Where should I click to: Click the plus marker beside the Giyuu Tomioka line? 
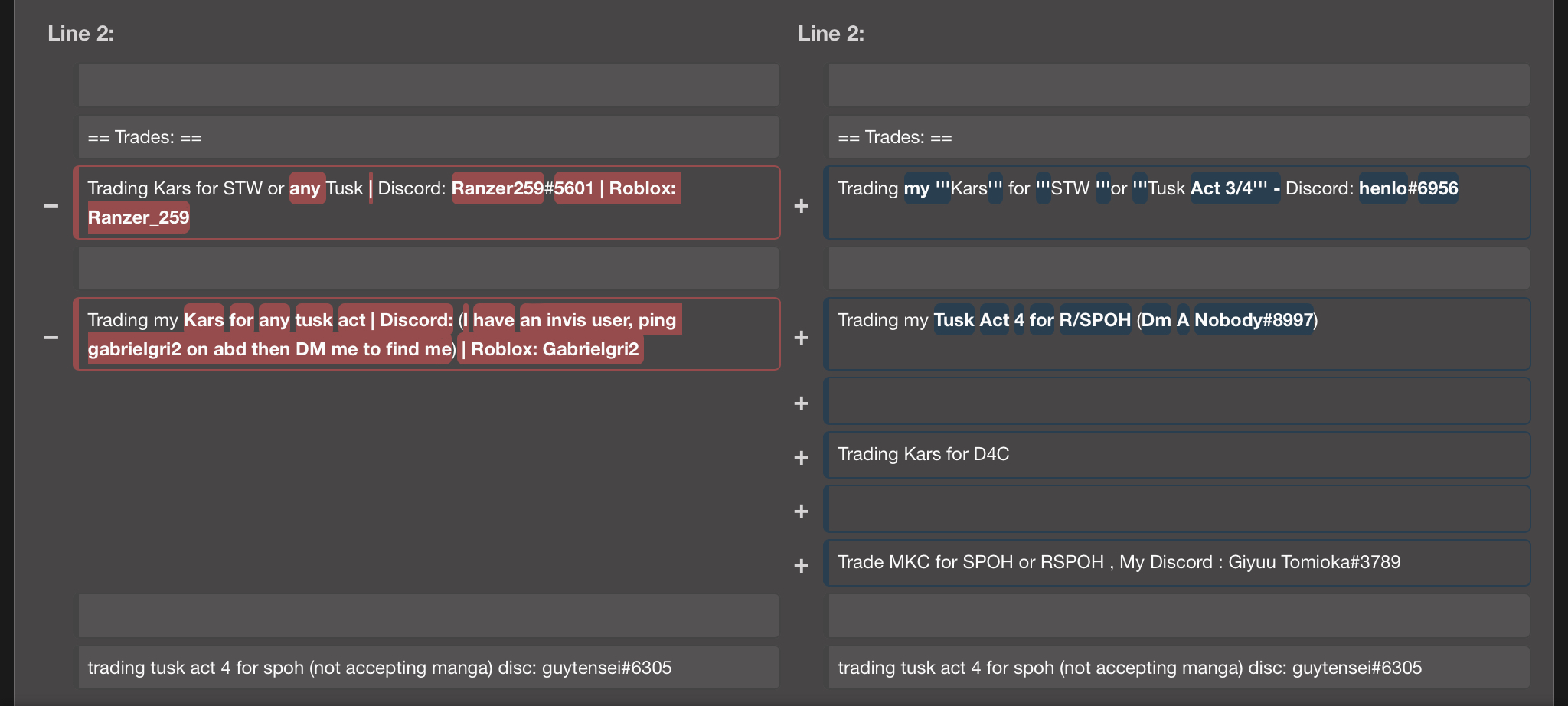click(x=802, y=566)
